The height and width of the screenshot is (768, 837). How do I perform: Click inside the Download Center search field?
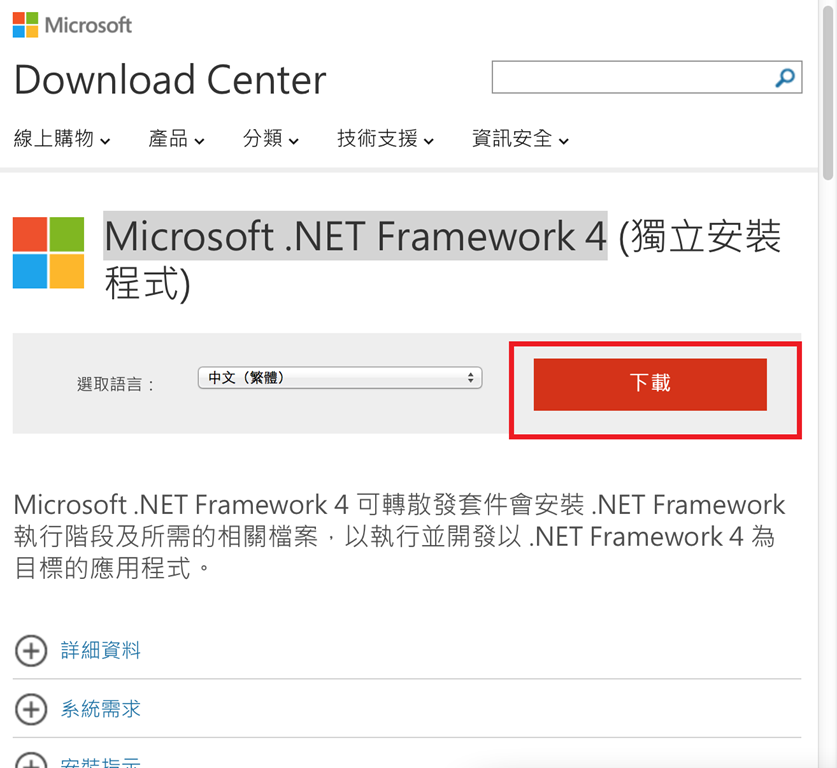633,77
